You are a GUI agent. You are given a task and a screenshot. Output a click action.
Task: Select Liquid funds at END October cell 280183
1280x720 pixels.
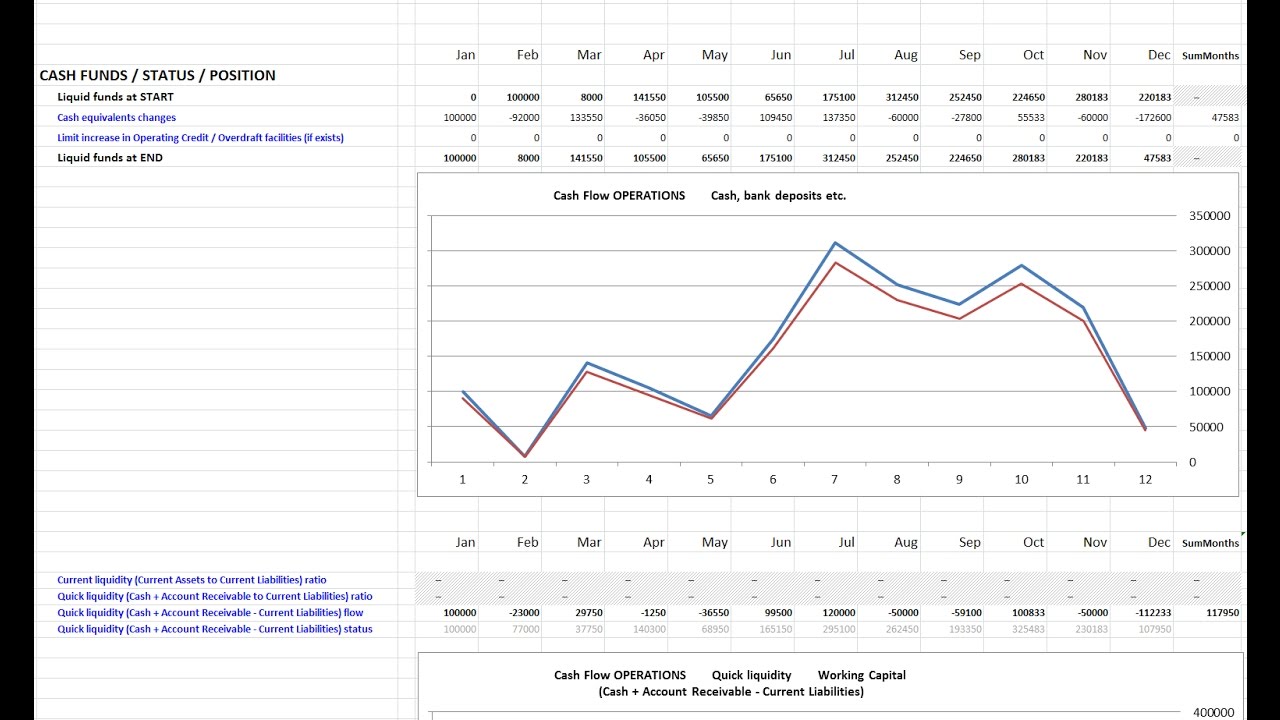point(1027,158)
